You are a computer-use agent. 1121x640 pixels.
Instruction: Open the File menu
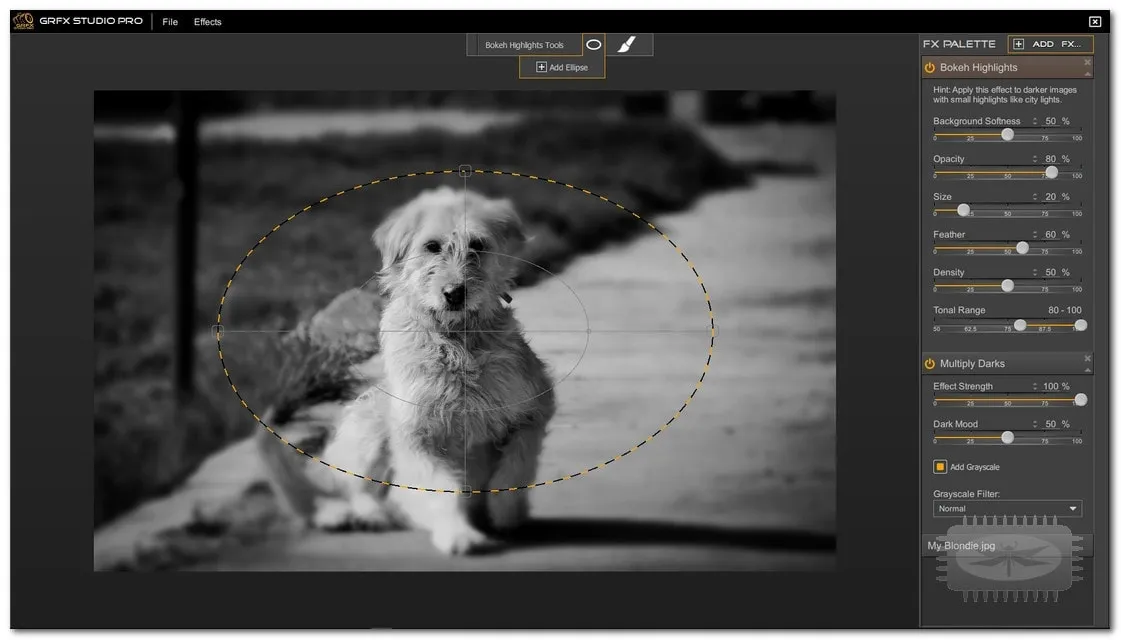170,21
